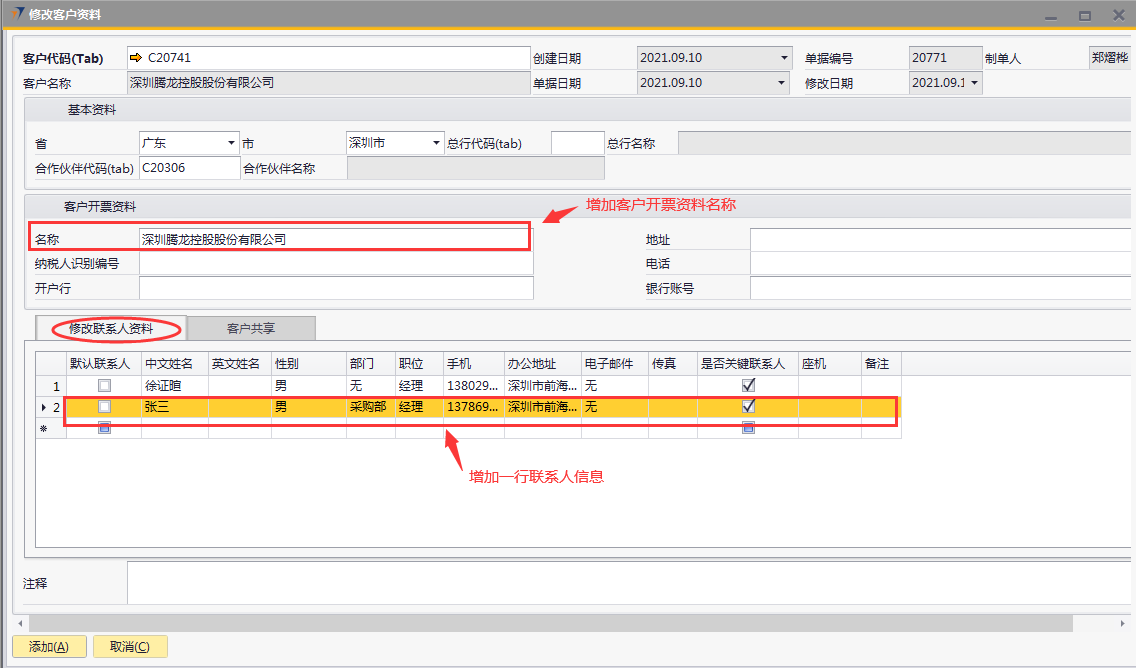This screenshot has height=668, width=1136.
Task: Click the row 2 selector arrow
Action: (x=42, y=408)
